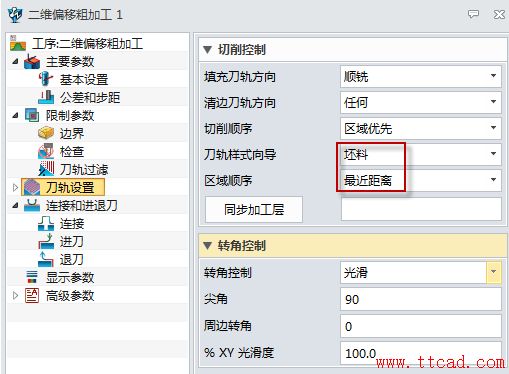
Task: Click the empty field beside 同步加工层
Action: [421, 209]
